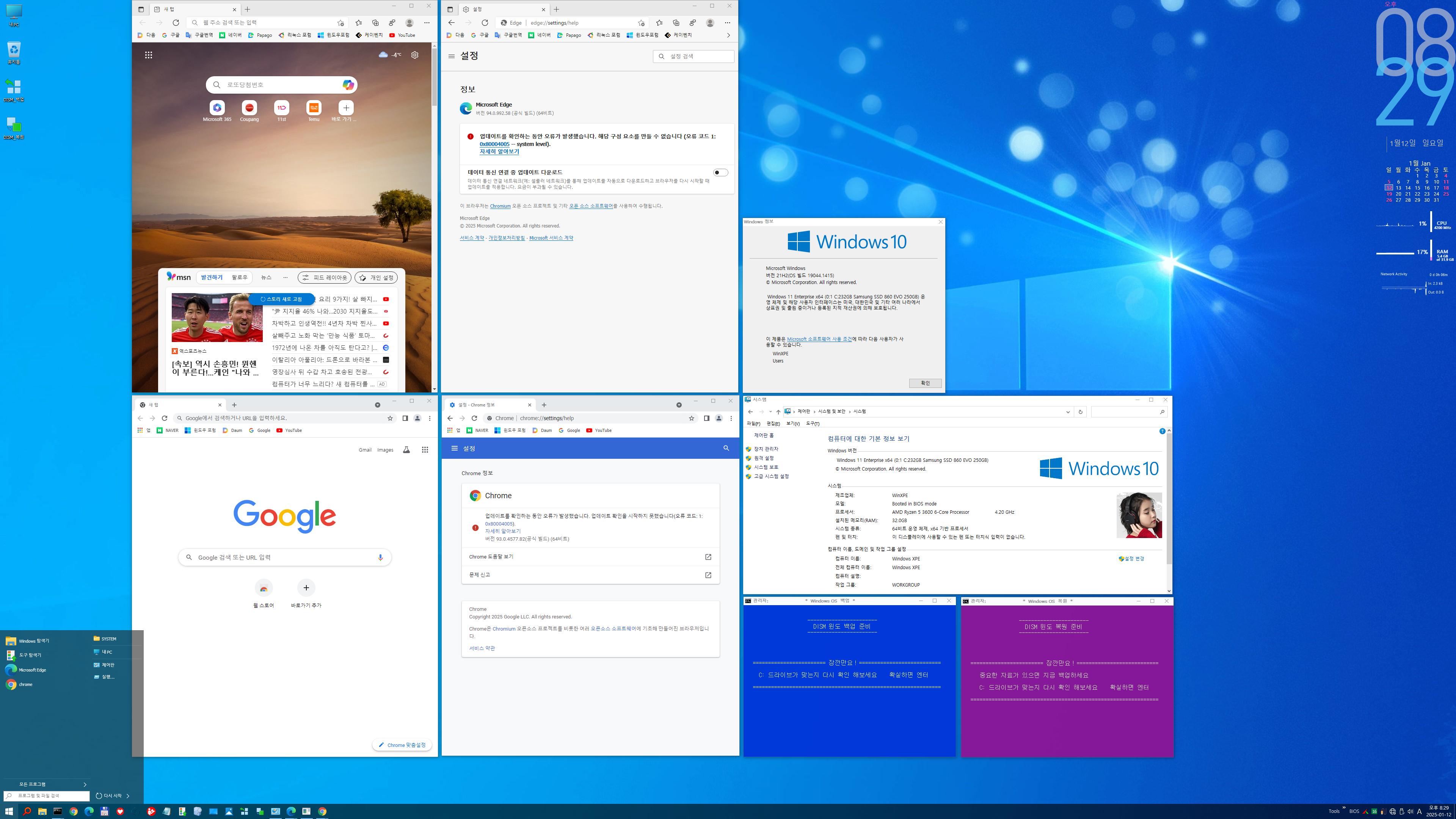This screenshot has height=819, width=1456.
Task: Open the Search Labs flask icon on Google page
Action: pyautogui.click(x=406, y=450)
